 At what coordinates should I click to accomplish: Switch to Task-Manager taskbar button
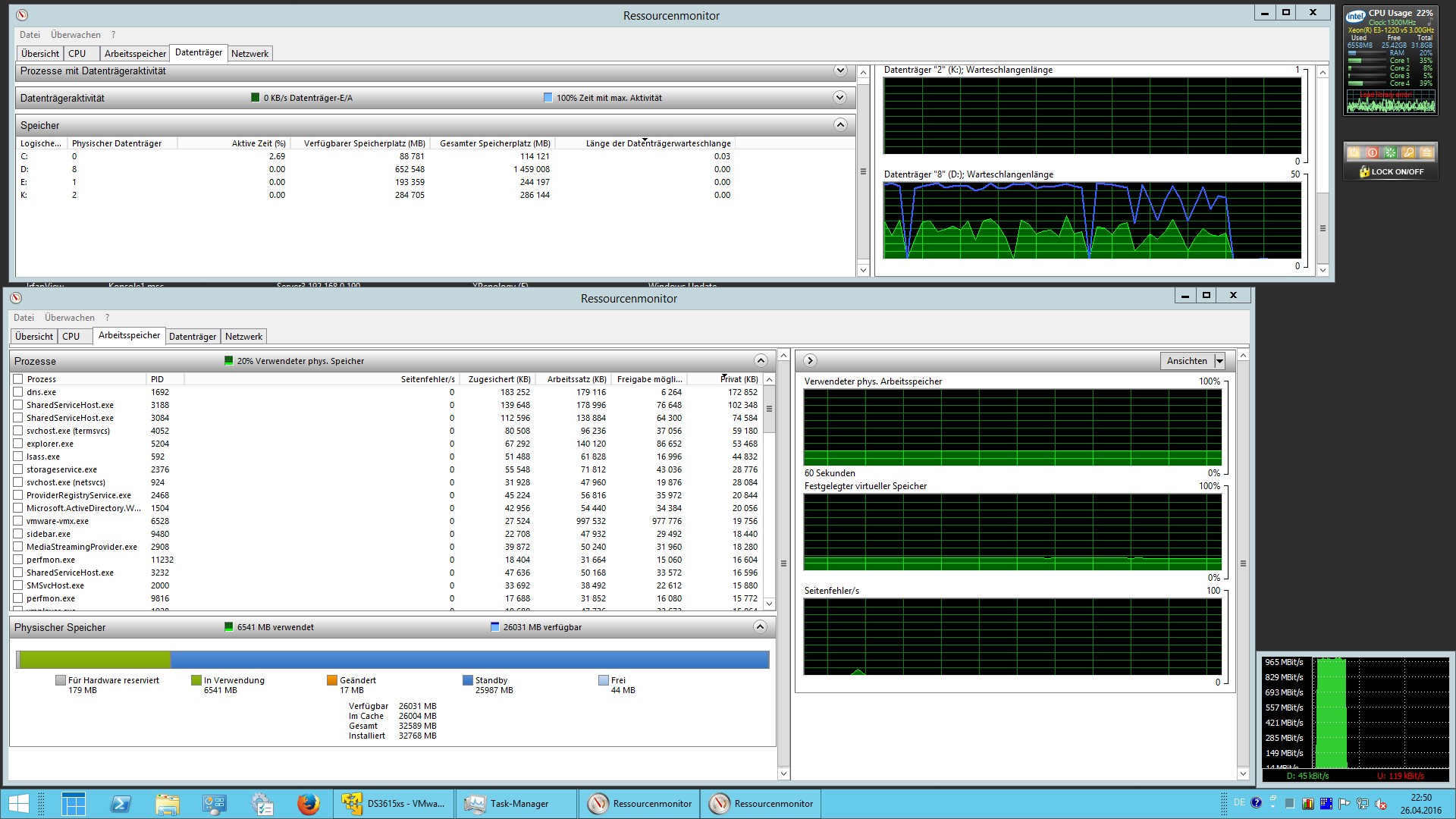(507, 804)
